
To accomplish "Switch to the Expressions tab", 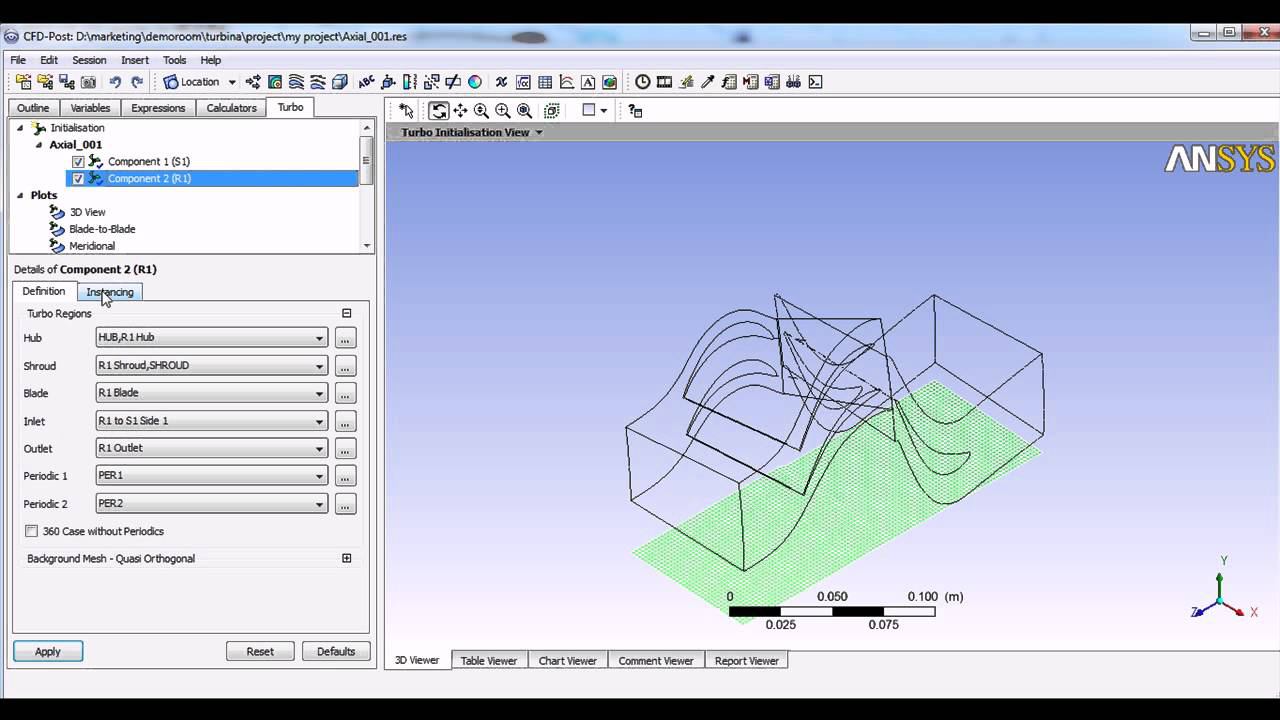I will tap(158, 108).
